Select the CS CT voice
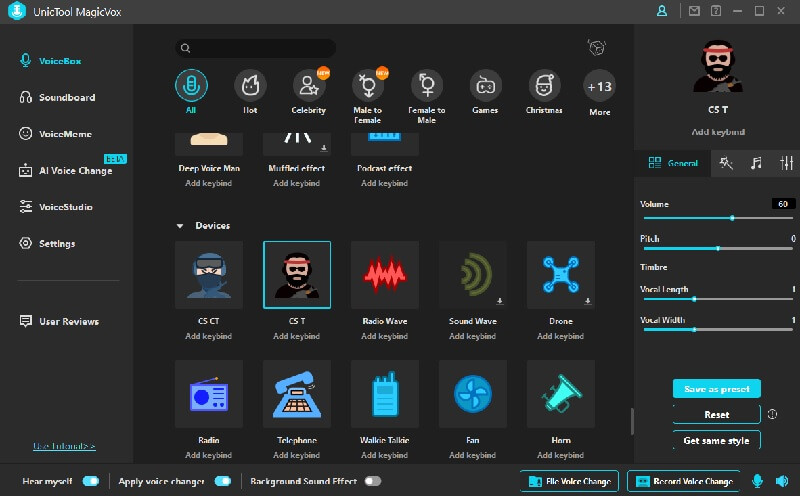 208,275
